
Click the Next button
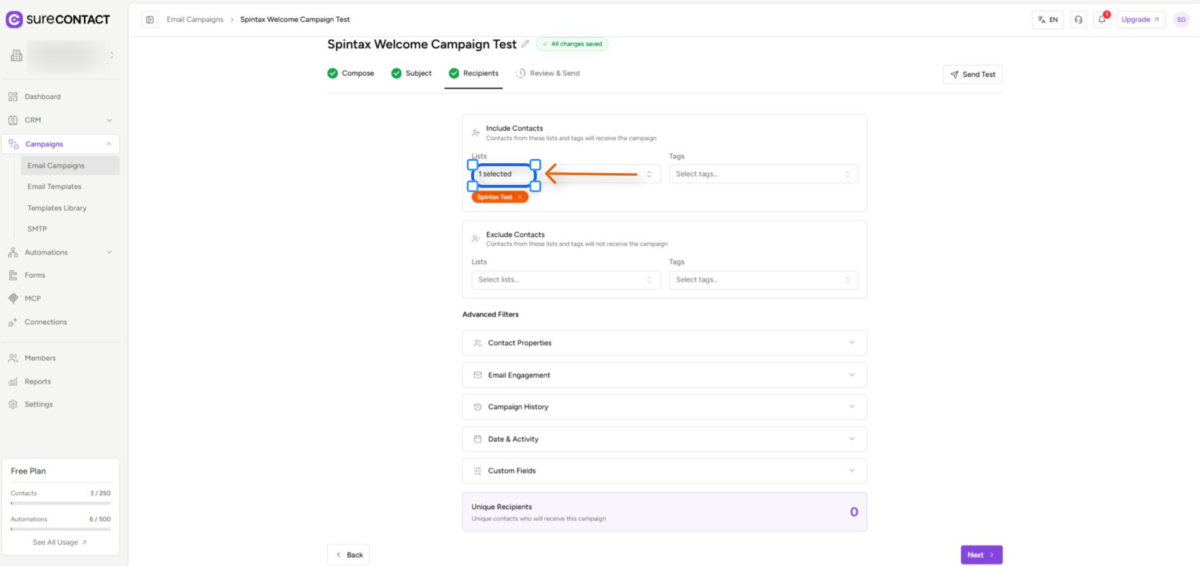point(981,554)
